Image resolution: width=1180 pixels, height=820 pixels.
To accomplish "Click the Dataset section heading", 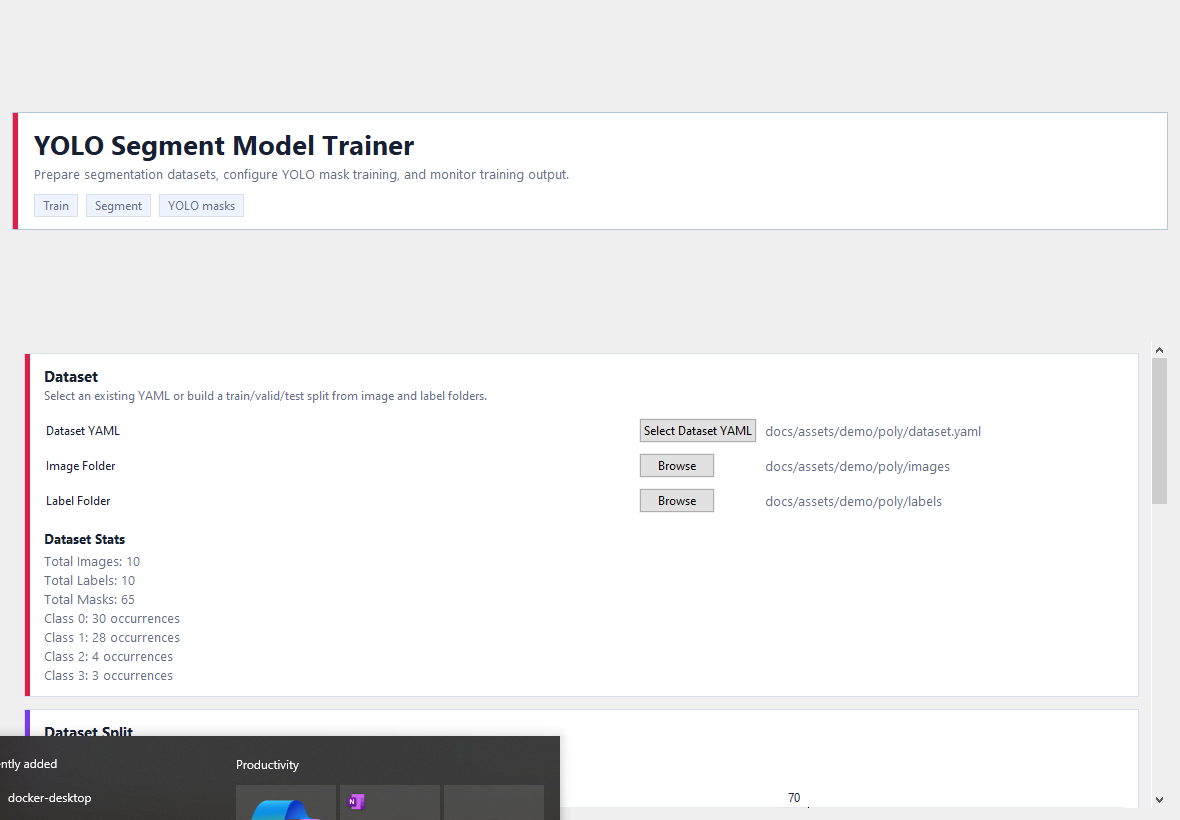I will pos(71,376).
